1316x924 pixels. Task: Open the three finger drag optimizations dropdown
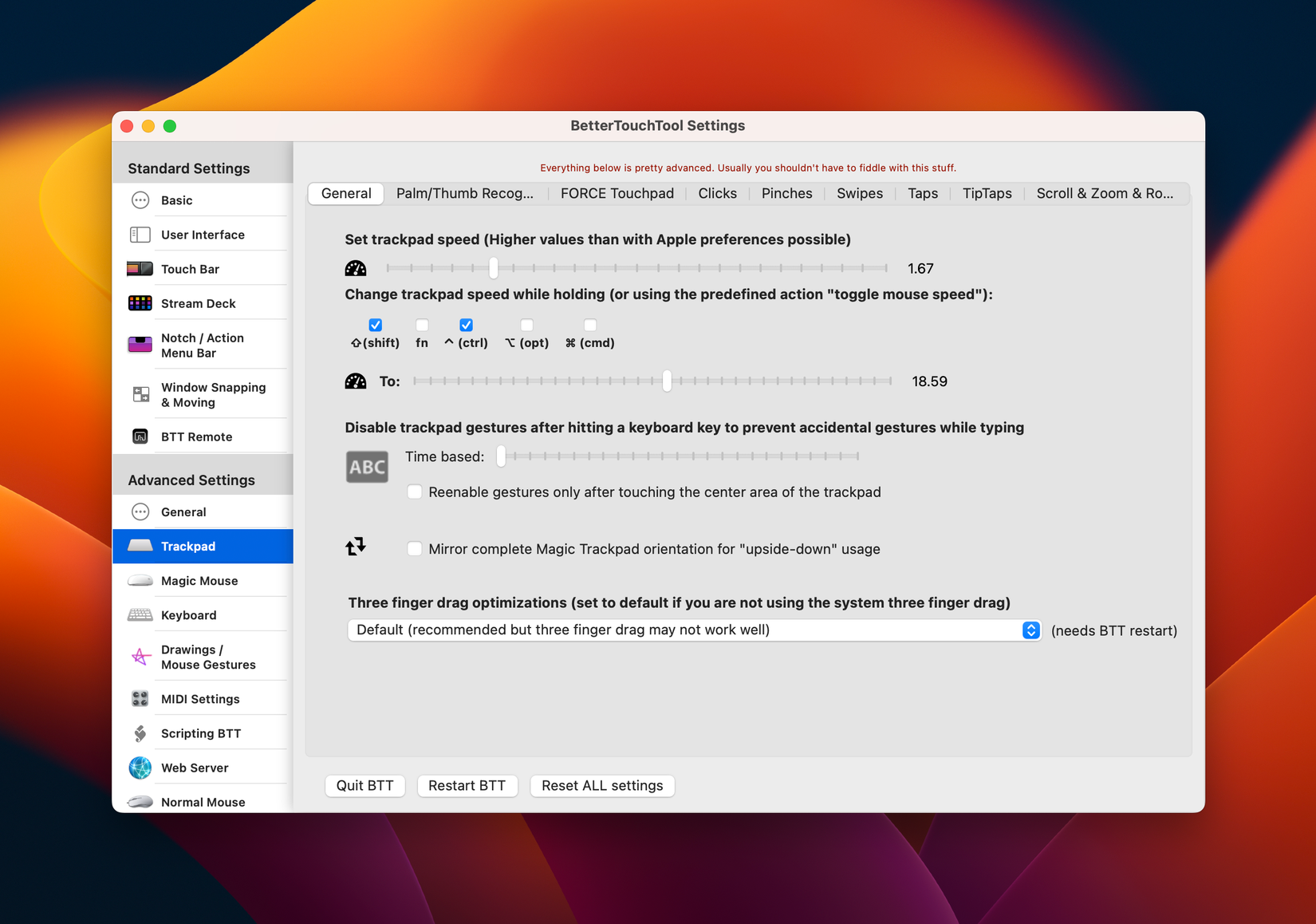click(695, 630)
